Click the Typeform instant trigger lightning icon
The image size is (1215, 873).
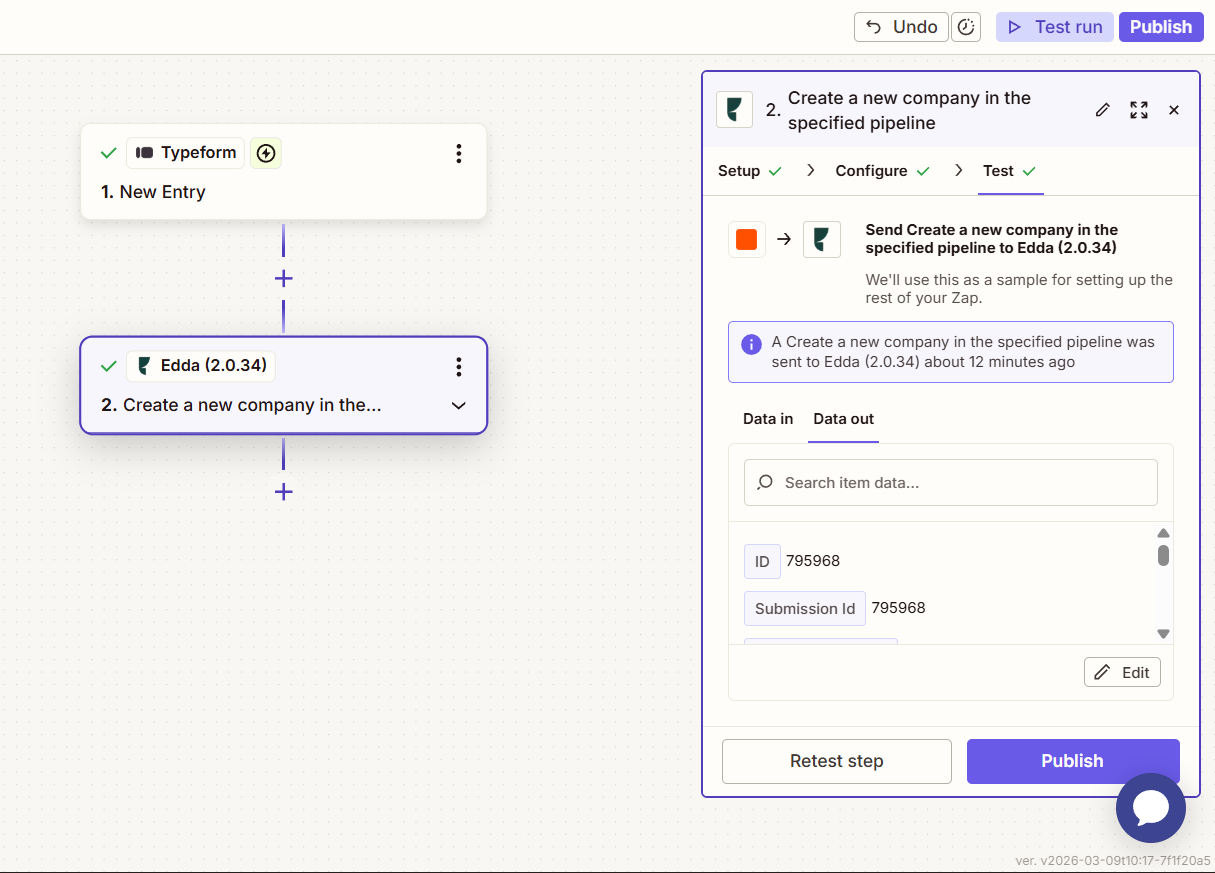pyautogui.click(x=265, y=153)
